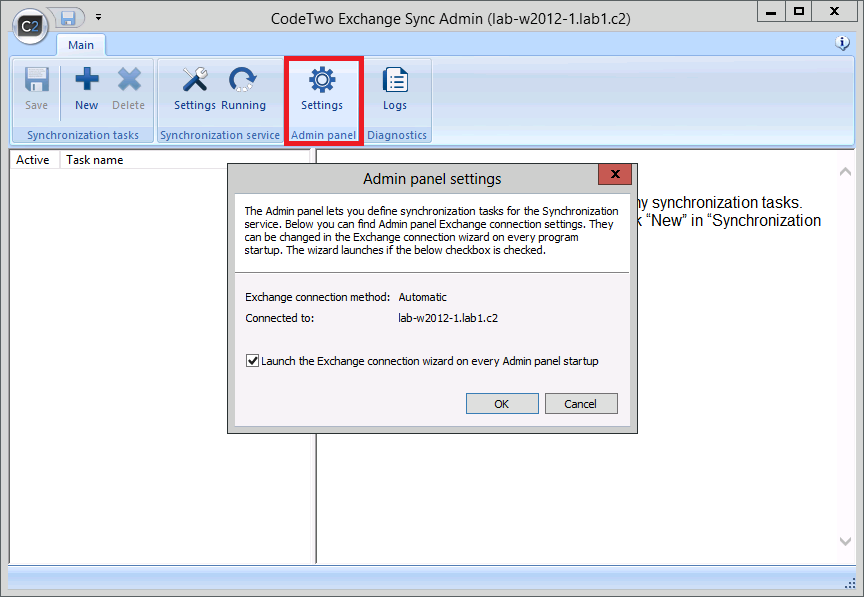Image resolution: width=864 pixels, height=597 pixels.
Task: Click the info icon in ribbon corner
Action: click(x=842, y=42)
